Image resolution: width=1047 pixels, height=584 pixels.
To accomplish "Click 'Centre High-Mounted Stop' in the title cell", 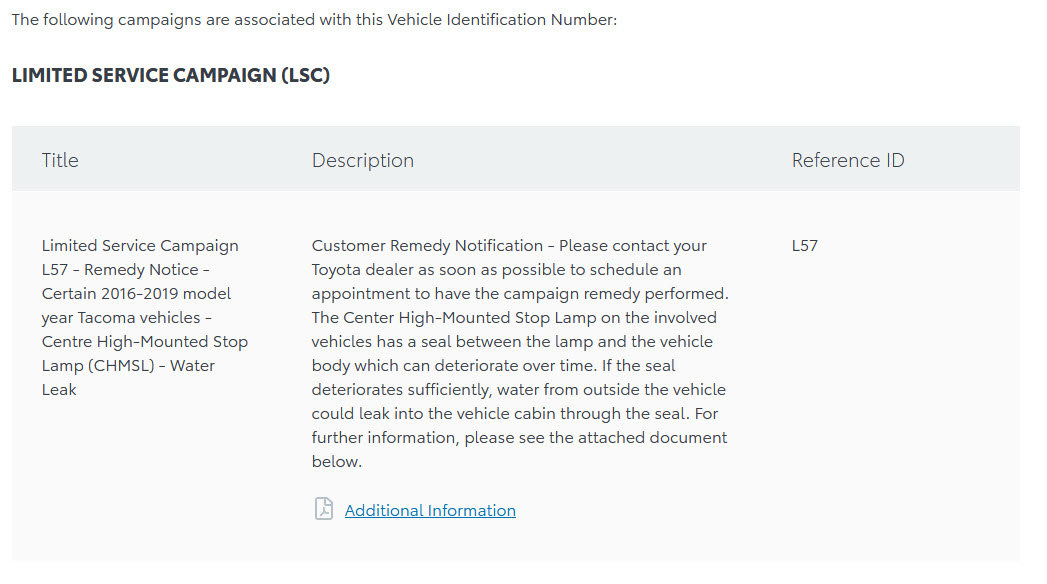I will click(145, 342).
